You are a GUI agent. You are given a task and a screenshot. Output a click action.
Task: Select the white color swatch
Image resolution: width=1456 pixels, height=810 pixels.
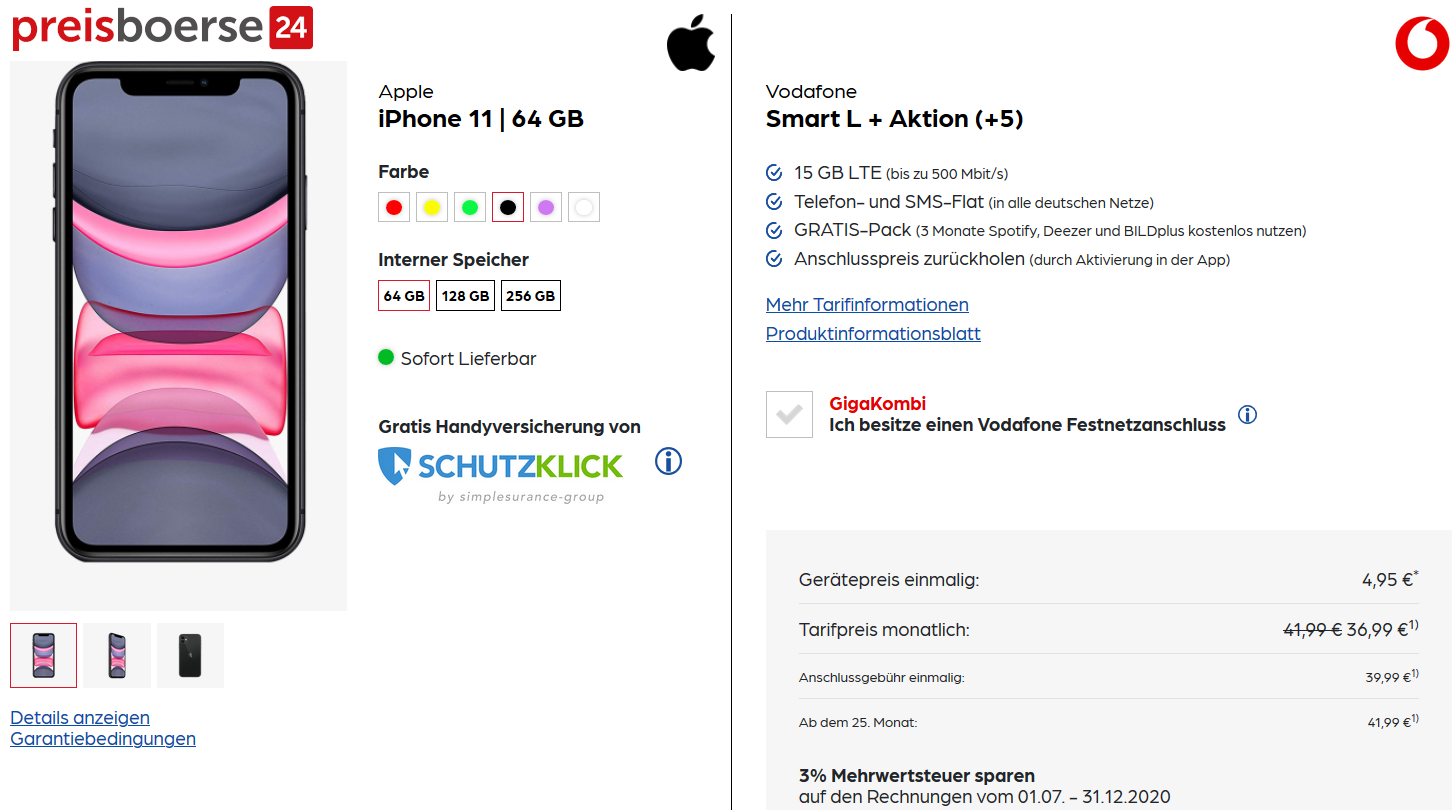coord(584,207)
